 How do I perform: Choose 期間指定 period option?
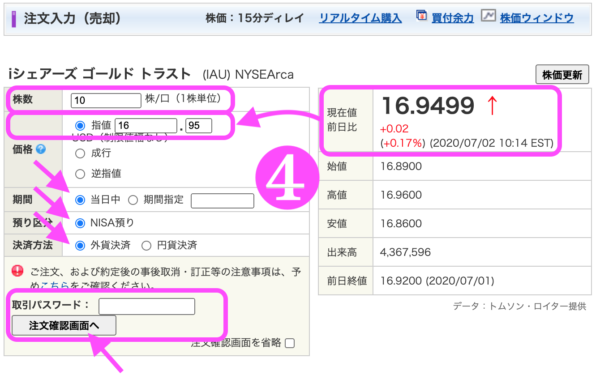(x=133, y=200)
